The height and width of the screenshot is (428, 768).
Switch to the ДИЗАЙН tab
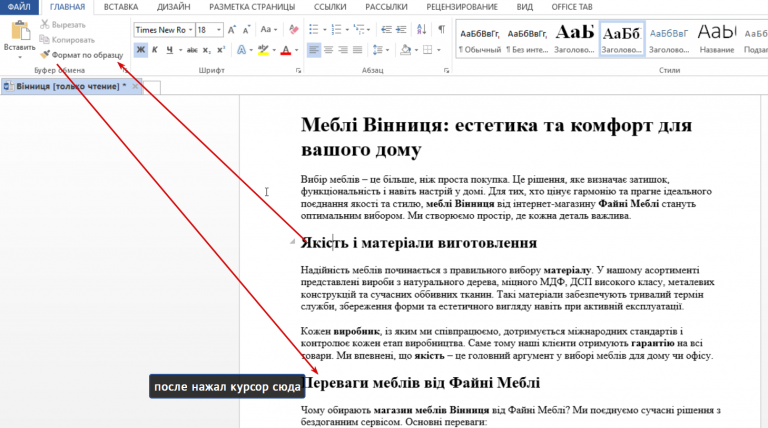pos(173,7)
